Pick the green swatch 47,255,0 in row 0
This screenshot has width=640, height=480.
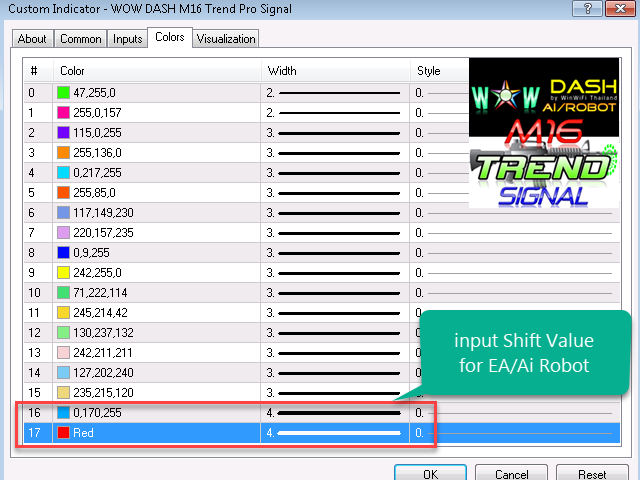point(63,93)
